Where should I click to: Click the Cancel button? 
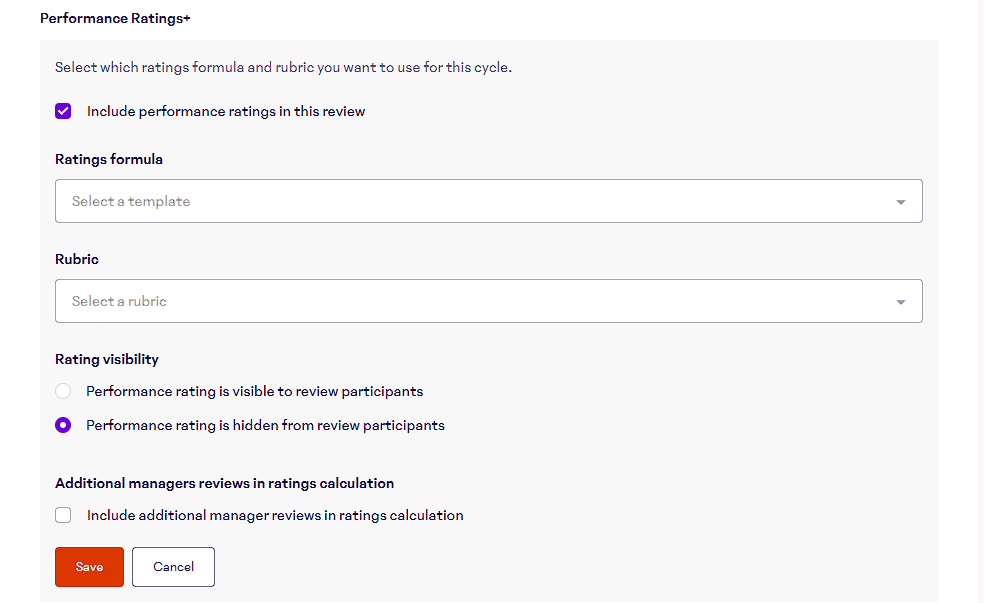[173, 567]
